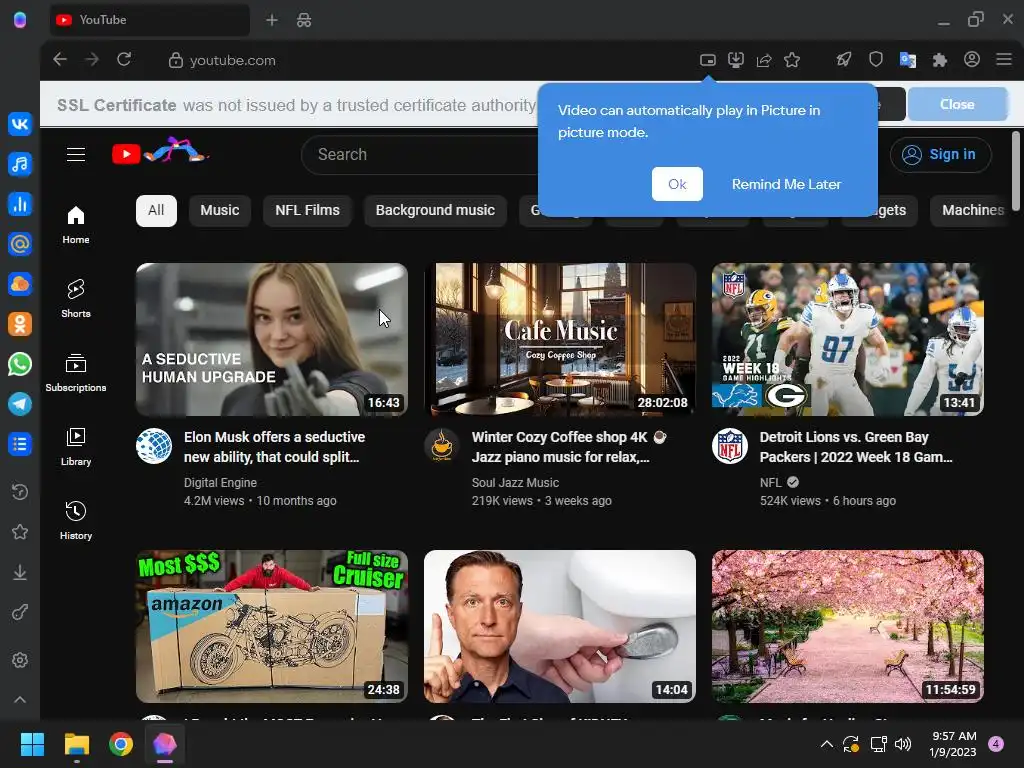Open WhatsApp from sidebar
This screenshot has height=768, width=1024.
click(20, 364)
